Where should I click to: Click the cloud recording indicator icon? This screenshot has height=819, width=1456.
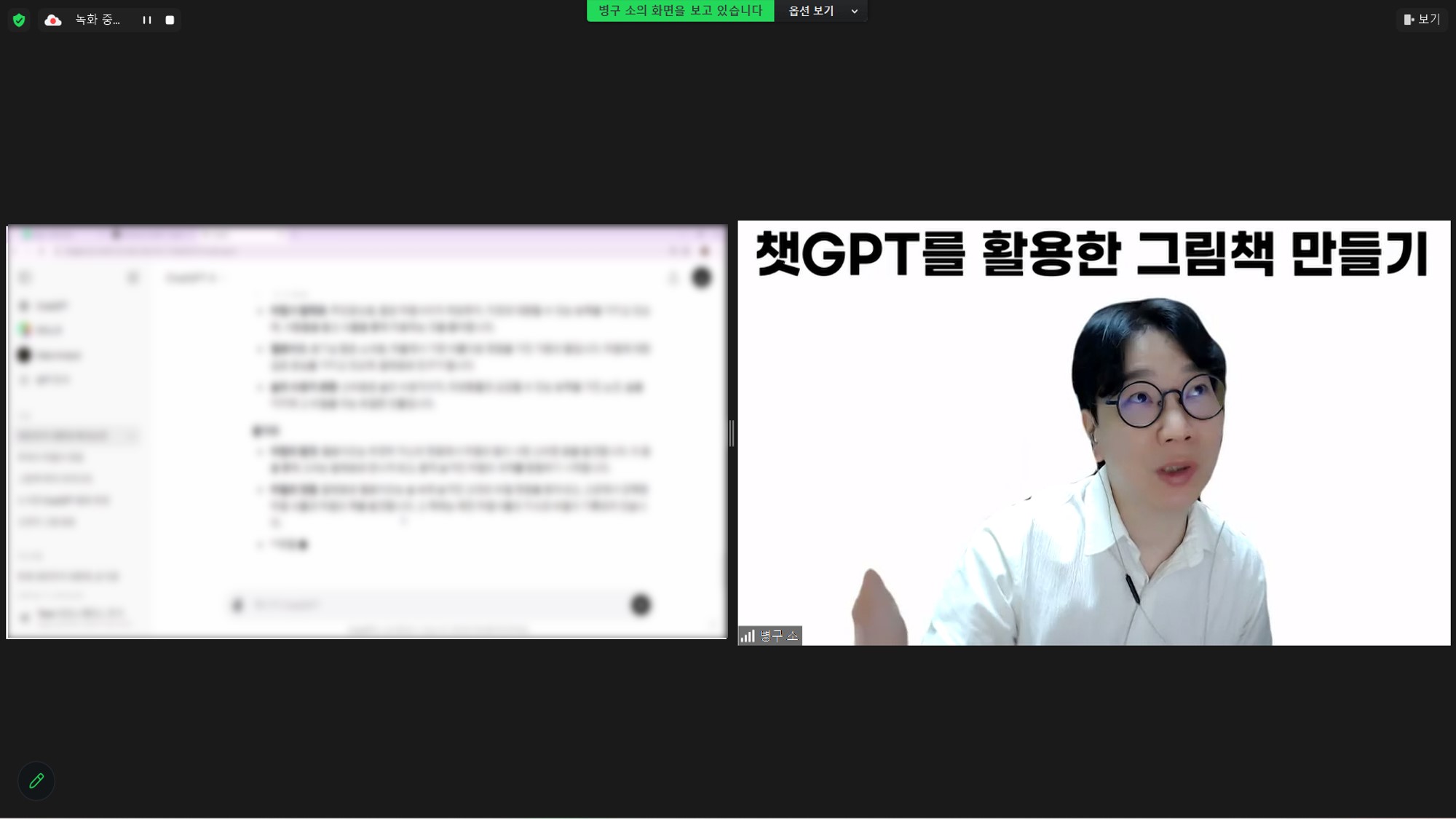point(52,20)
